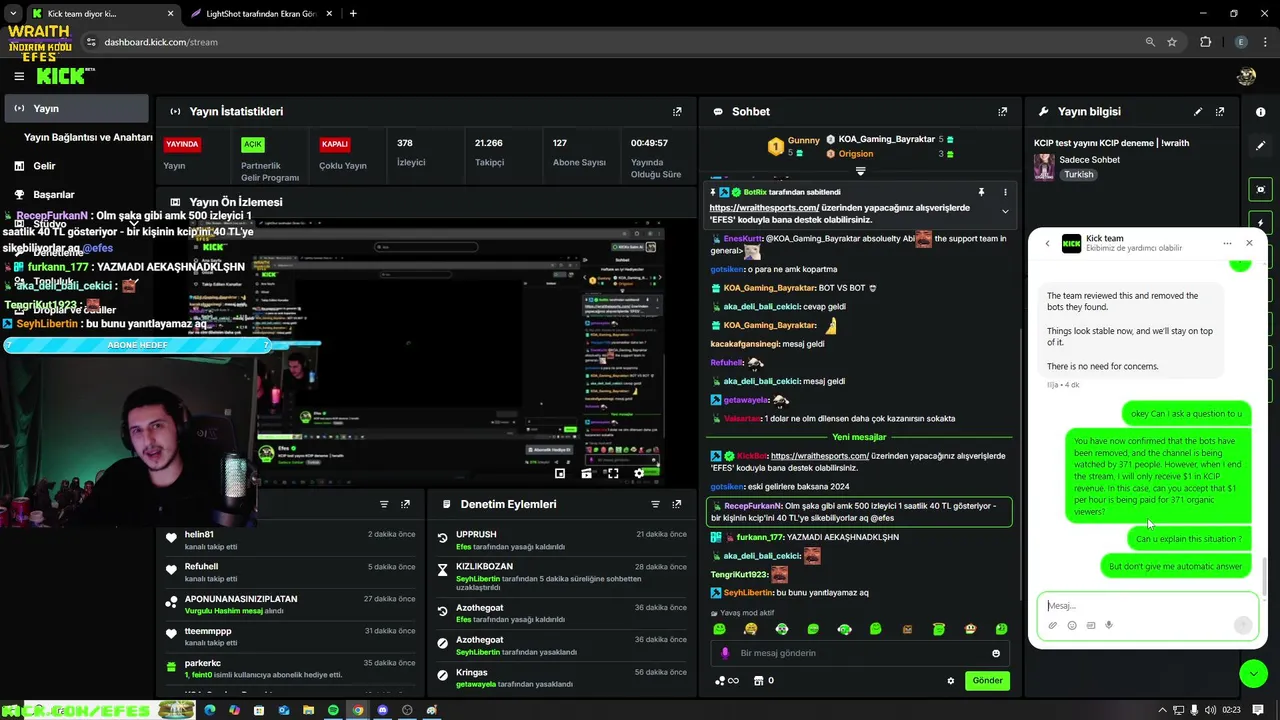
Task: Select the Yayın sidebar item
Action: (x=75, y=108)
